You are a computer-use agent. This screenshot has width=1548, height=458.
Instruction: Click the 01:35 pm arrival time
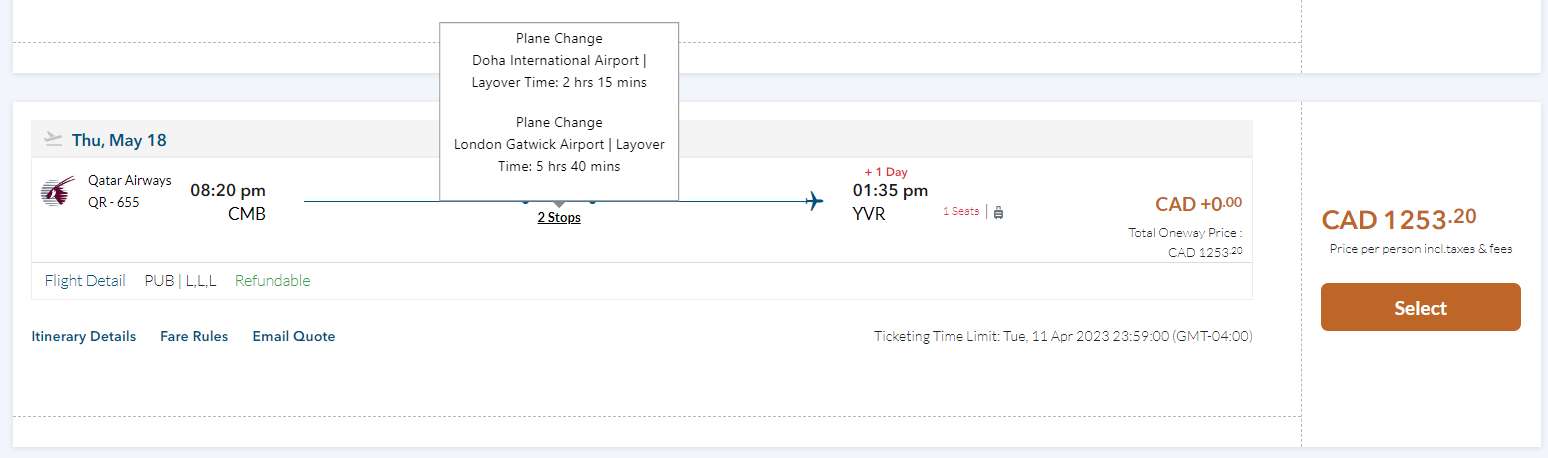tap(890, 190)
